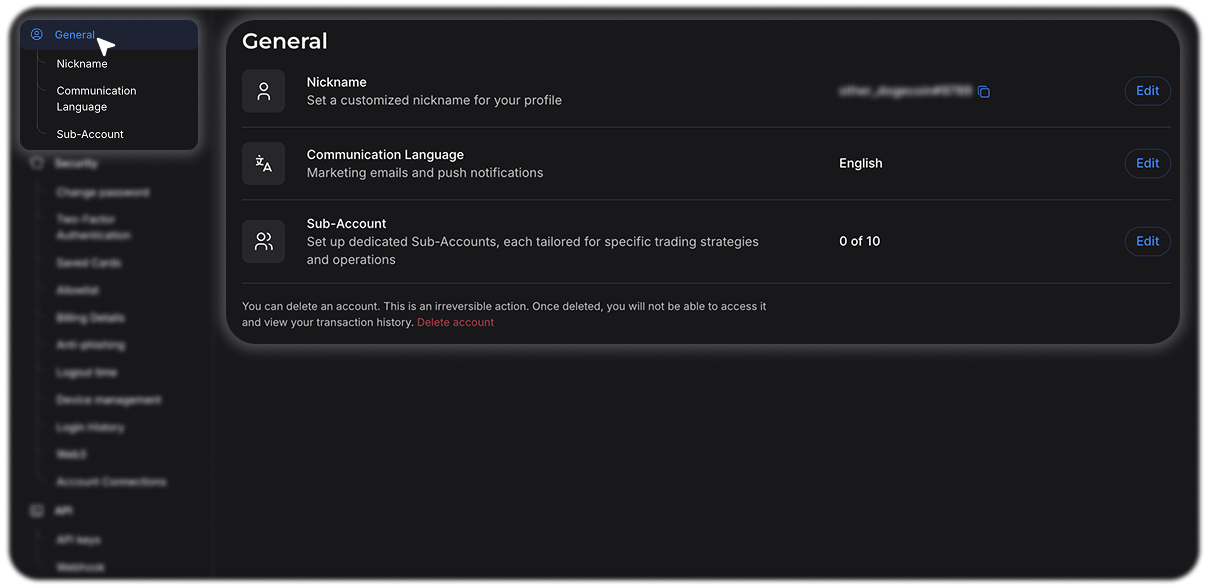Screen dimensions: 1205x585
Task: Open Two-Factor Authentication in the sidebar
Action: tap(93, 227)
